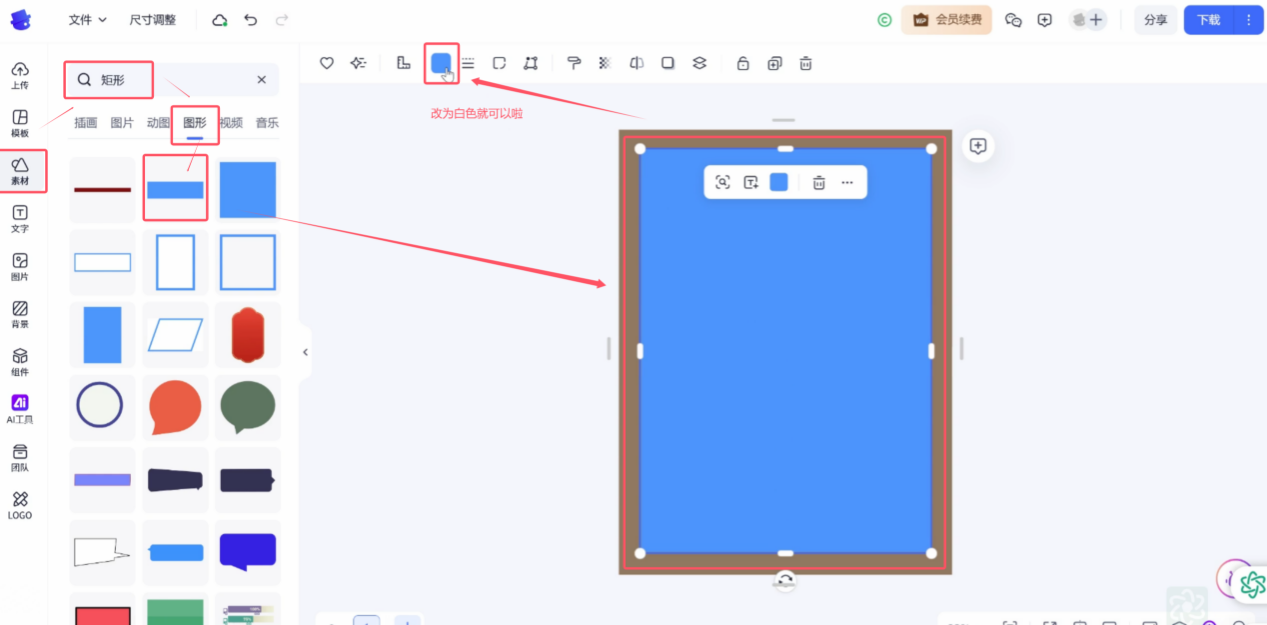Open the 上传 upload panel
Screen dimensions: 1267x625
20,75
